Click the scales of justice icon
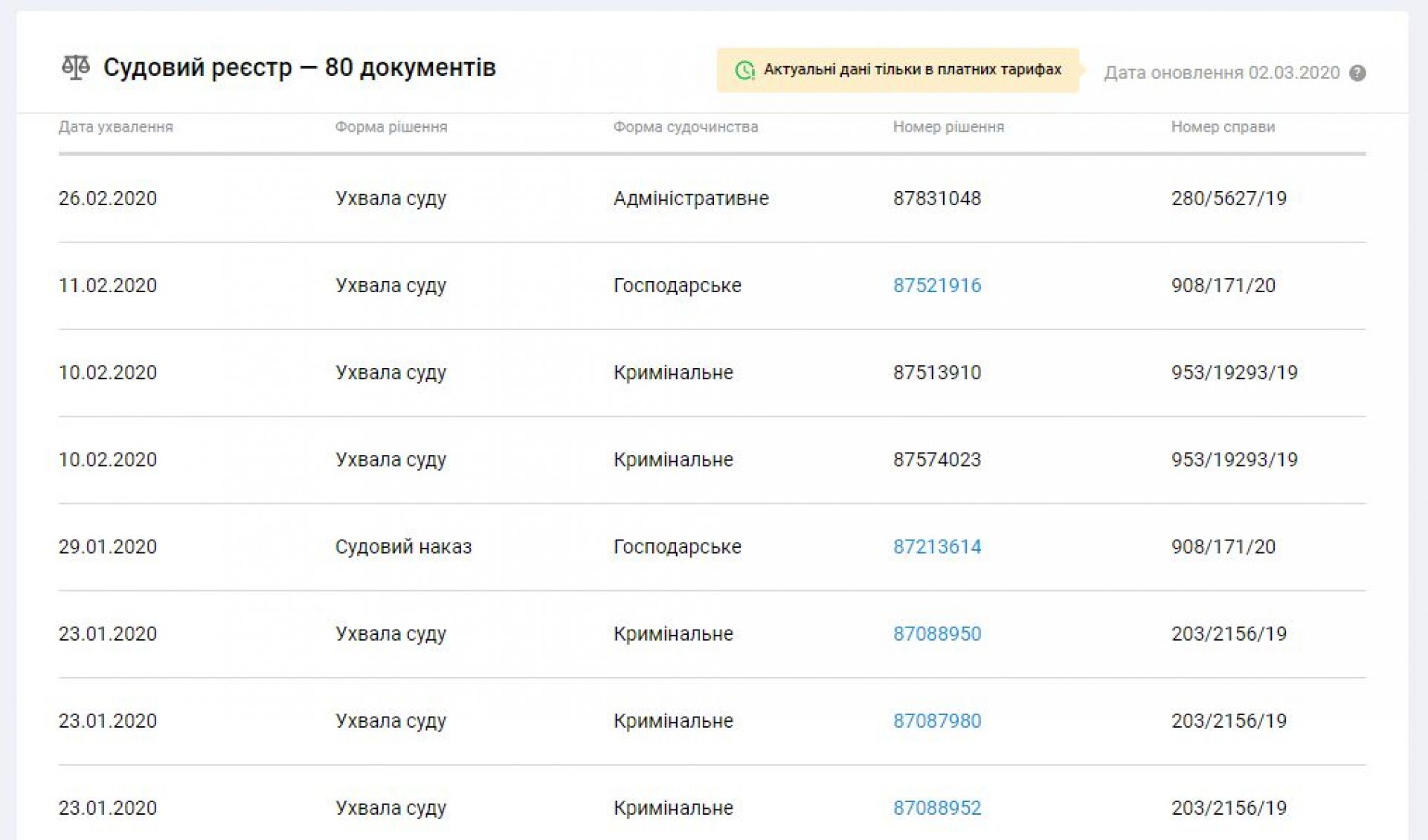 [x=75, y=68]
